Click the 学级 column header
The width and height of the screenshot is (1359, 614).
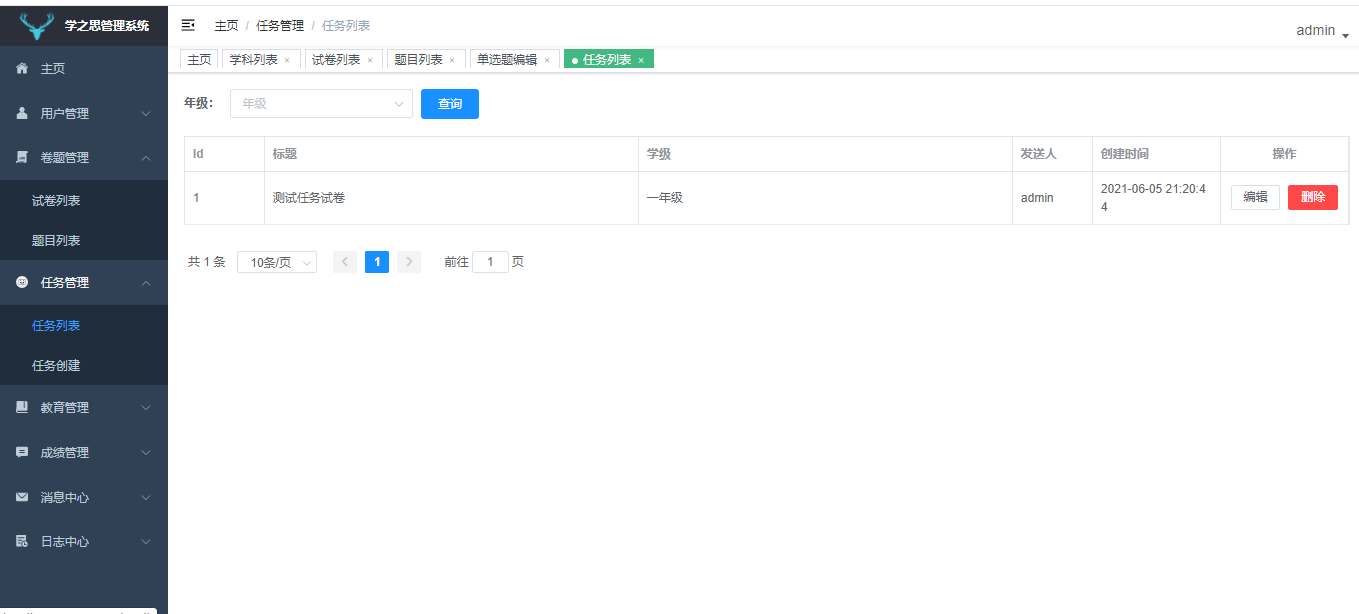point(825,154)
